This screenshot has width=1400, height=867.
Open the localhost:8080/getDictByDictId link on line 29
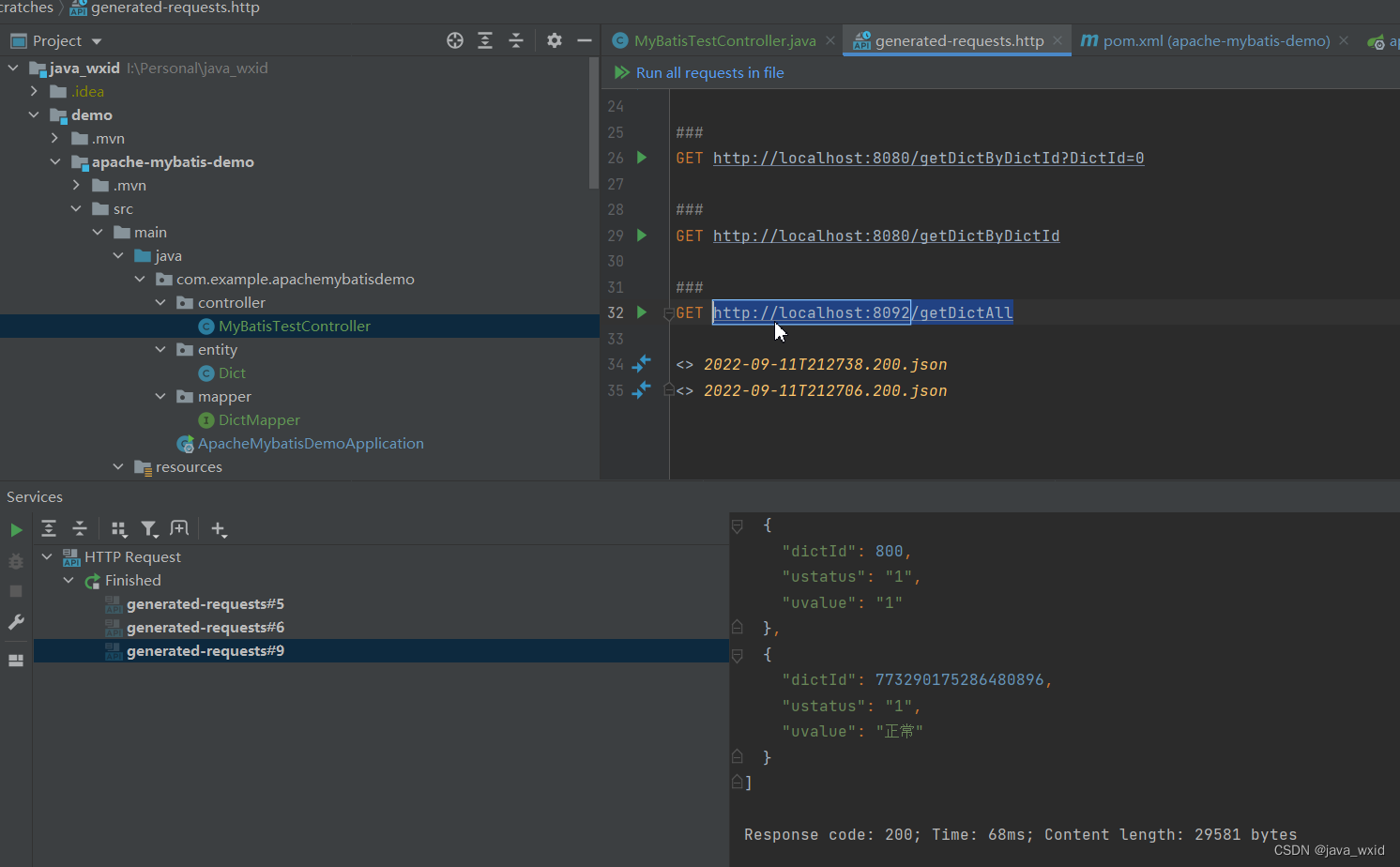[x=886, y=236]
